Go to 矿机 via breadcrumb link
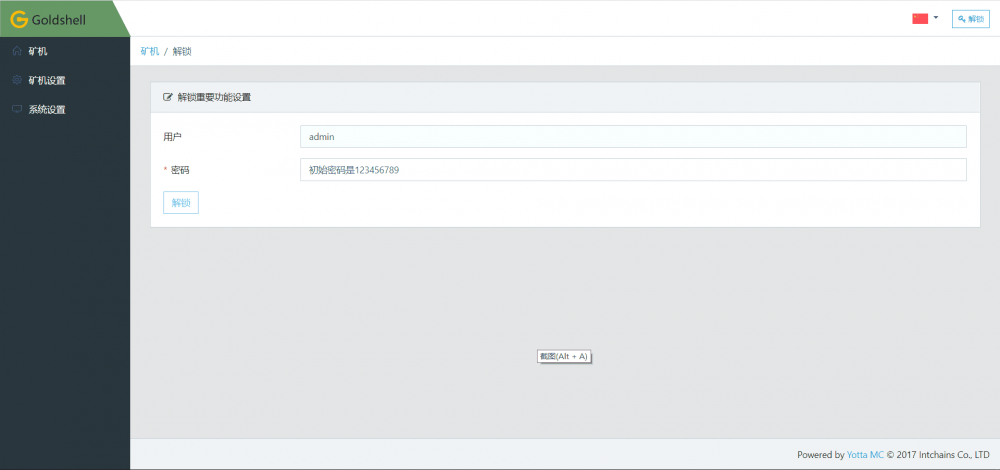The width and height of the screenshot is (1000, 470). click(149, 52)
